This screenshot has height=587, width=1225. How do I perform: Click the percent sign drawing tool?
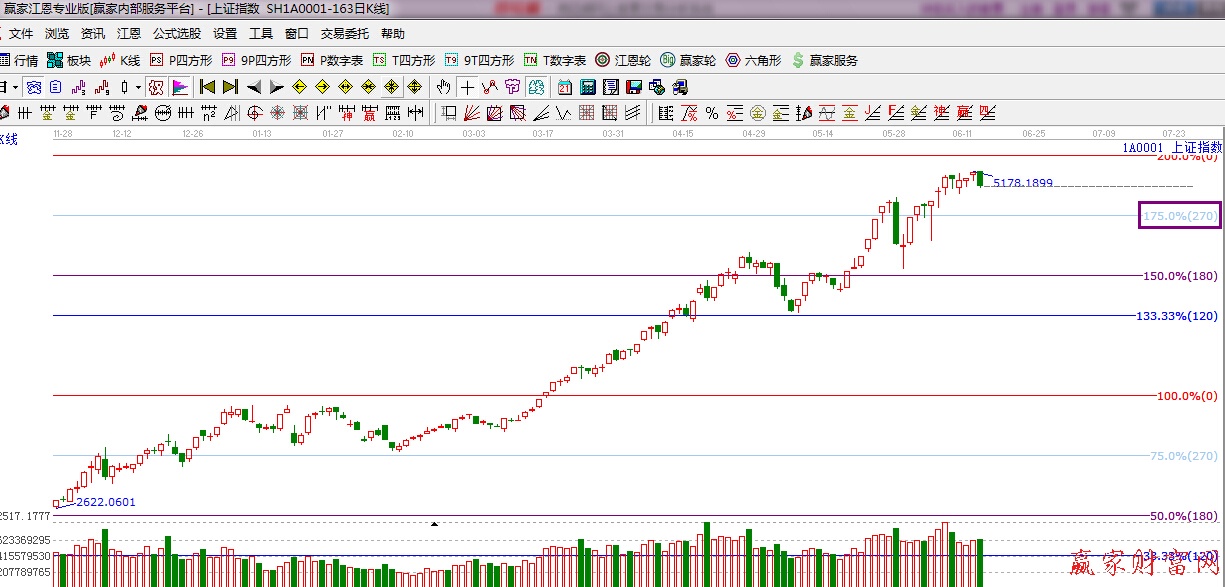[x=711, y=112]
